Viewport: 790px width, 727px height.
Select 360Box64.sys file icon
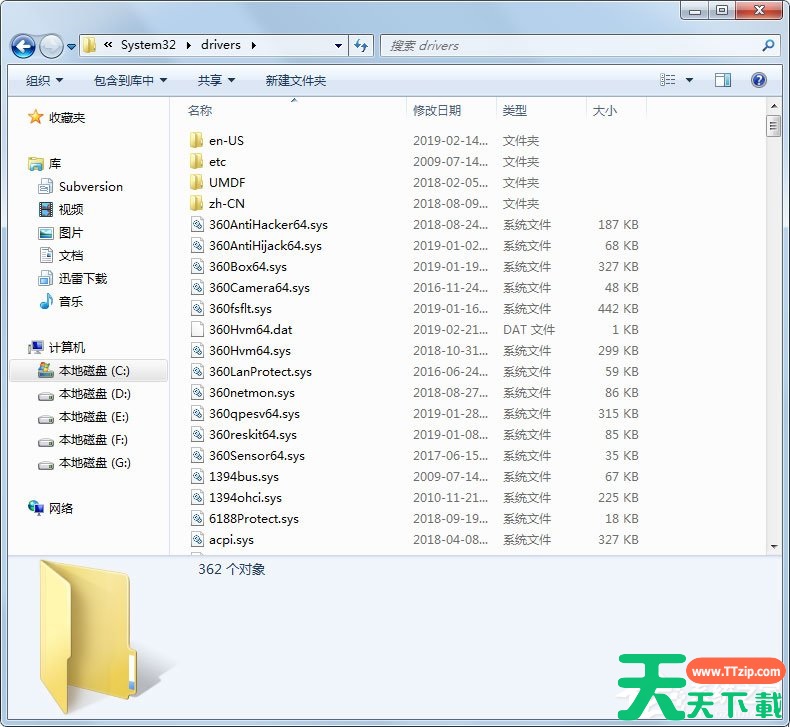point(197,266)
